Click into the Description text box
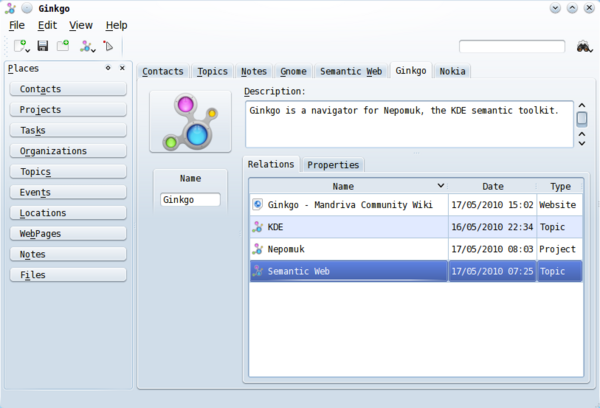The width and height of the screenshot is (600, 408). coord(409,124)
